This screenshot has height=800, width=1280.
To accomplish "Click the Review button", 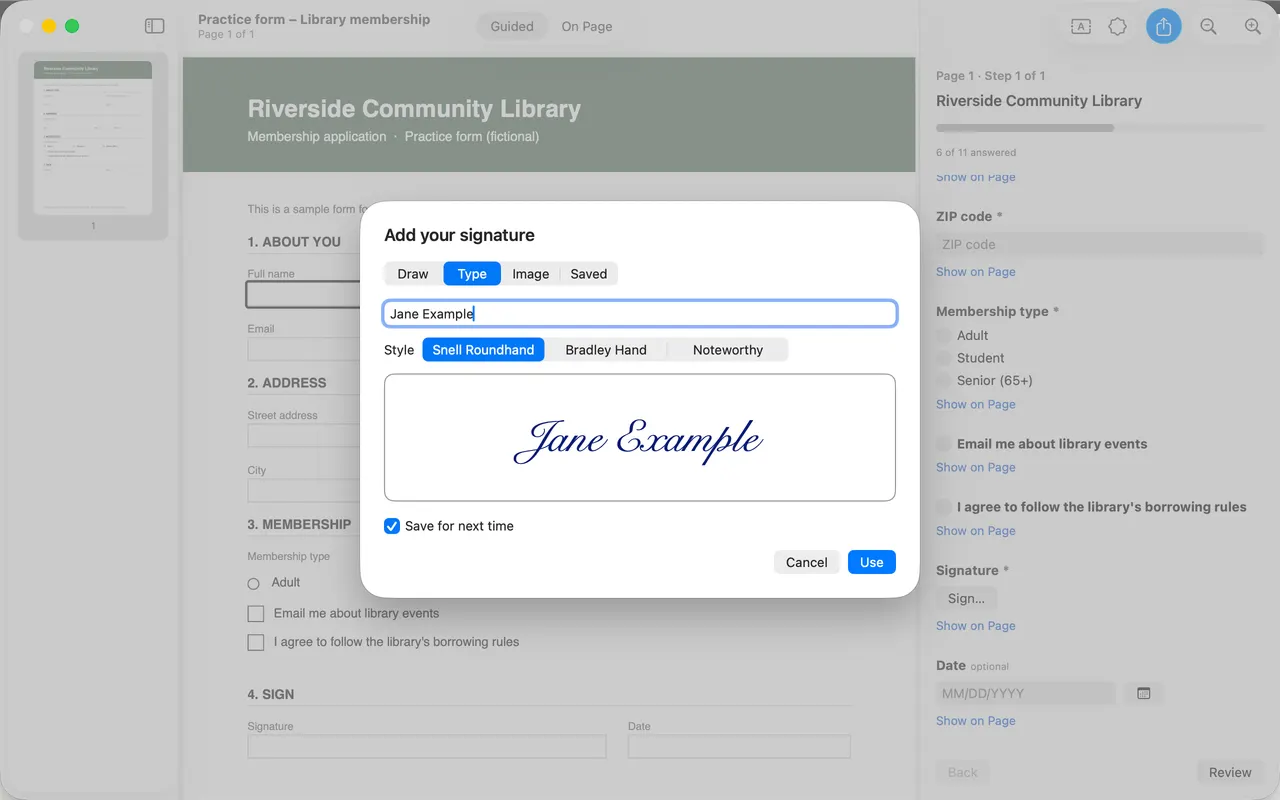I will click(x=1230, y=772).
